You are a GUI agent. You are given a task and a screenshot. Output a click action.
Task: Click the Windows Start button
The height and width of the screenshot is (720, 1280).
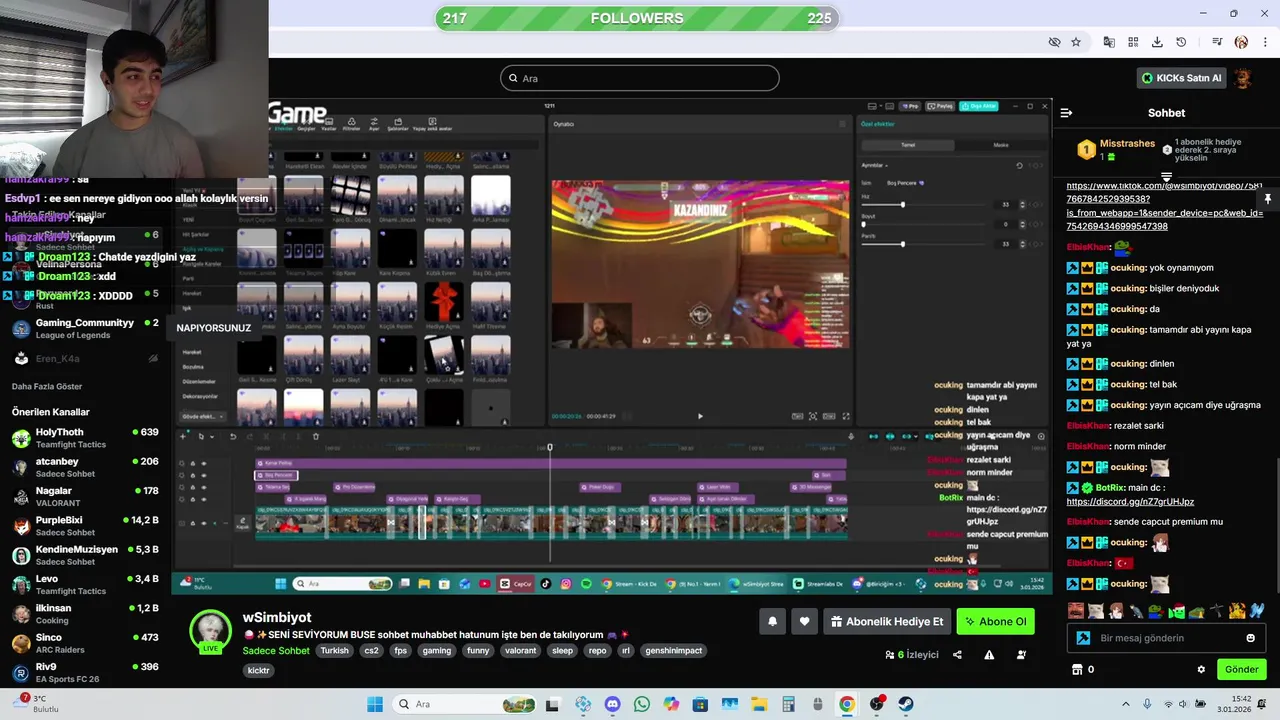point(375,704)
